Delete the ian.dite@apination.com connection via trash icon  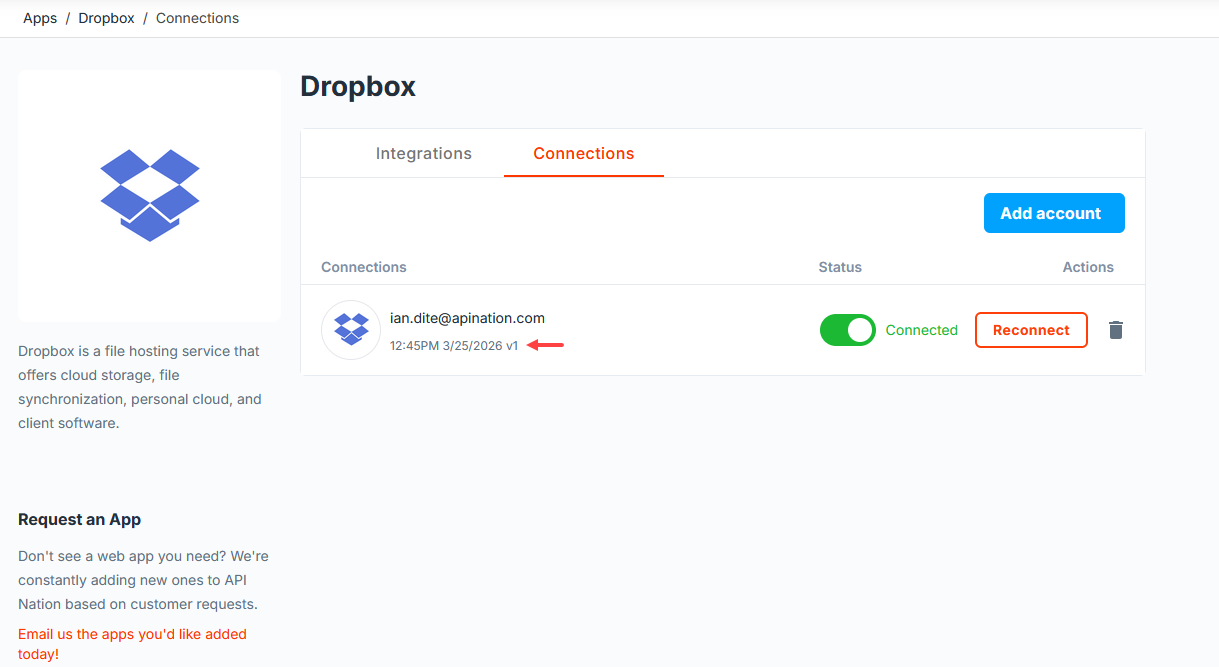[1116, 330]
